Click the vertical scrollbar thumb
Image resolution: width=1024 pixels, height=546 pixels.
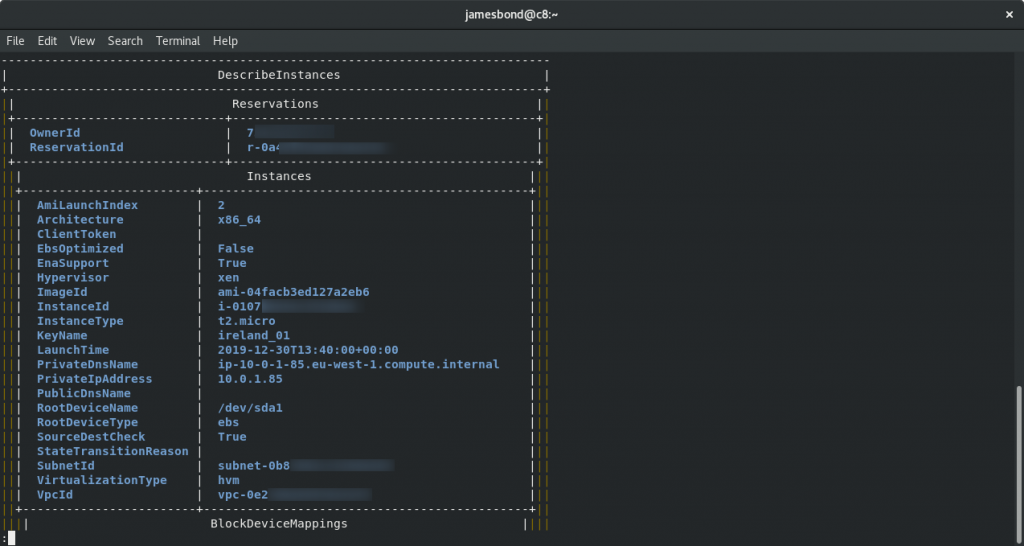(1019, 462)
